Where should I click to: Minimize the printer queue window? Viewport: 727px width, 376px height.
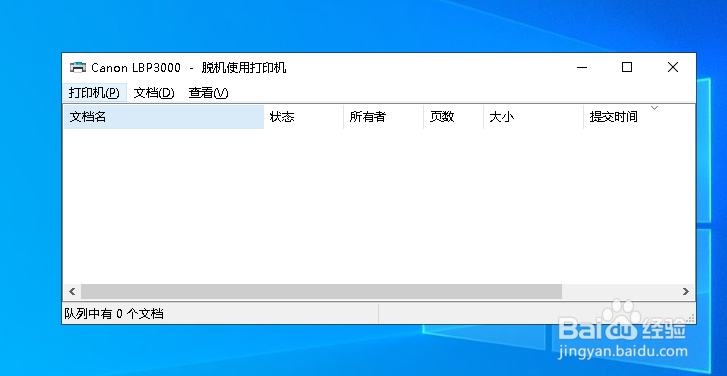tap(582, 68)
